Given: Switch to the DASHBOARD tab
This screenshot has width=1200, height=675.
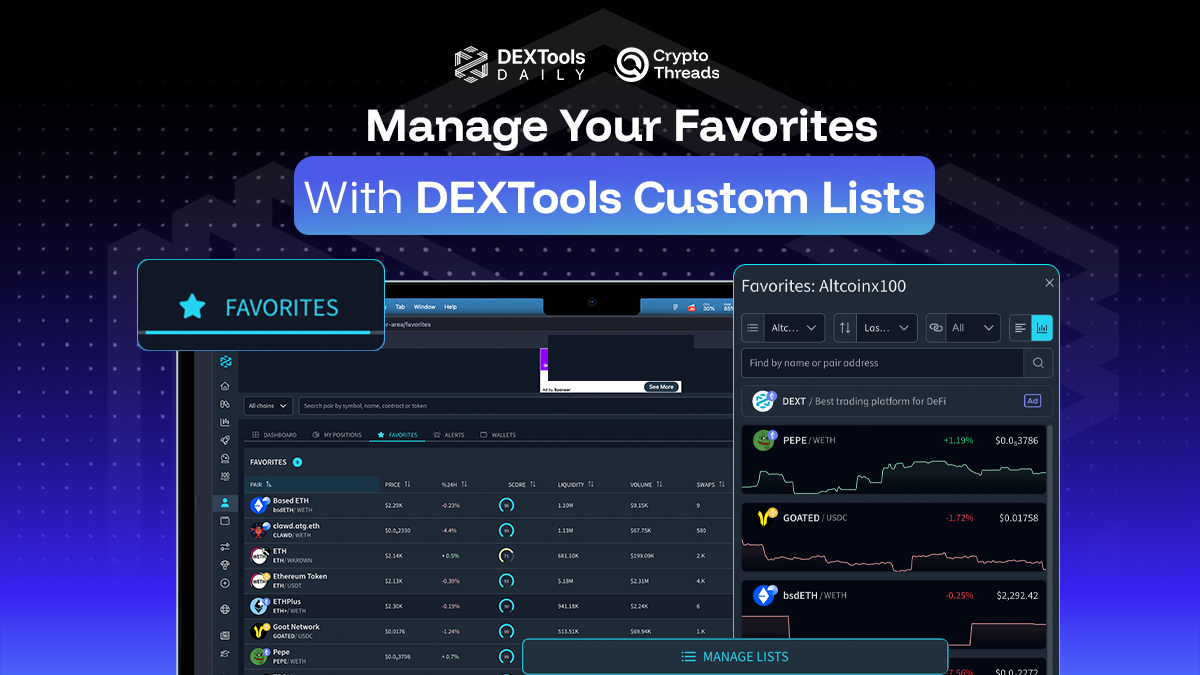Looking at the screenshot, I should tap(275, 435).
